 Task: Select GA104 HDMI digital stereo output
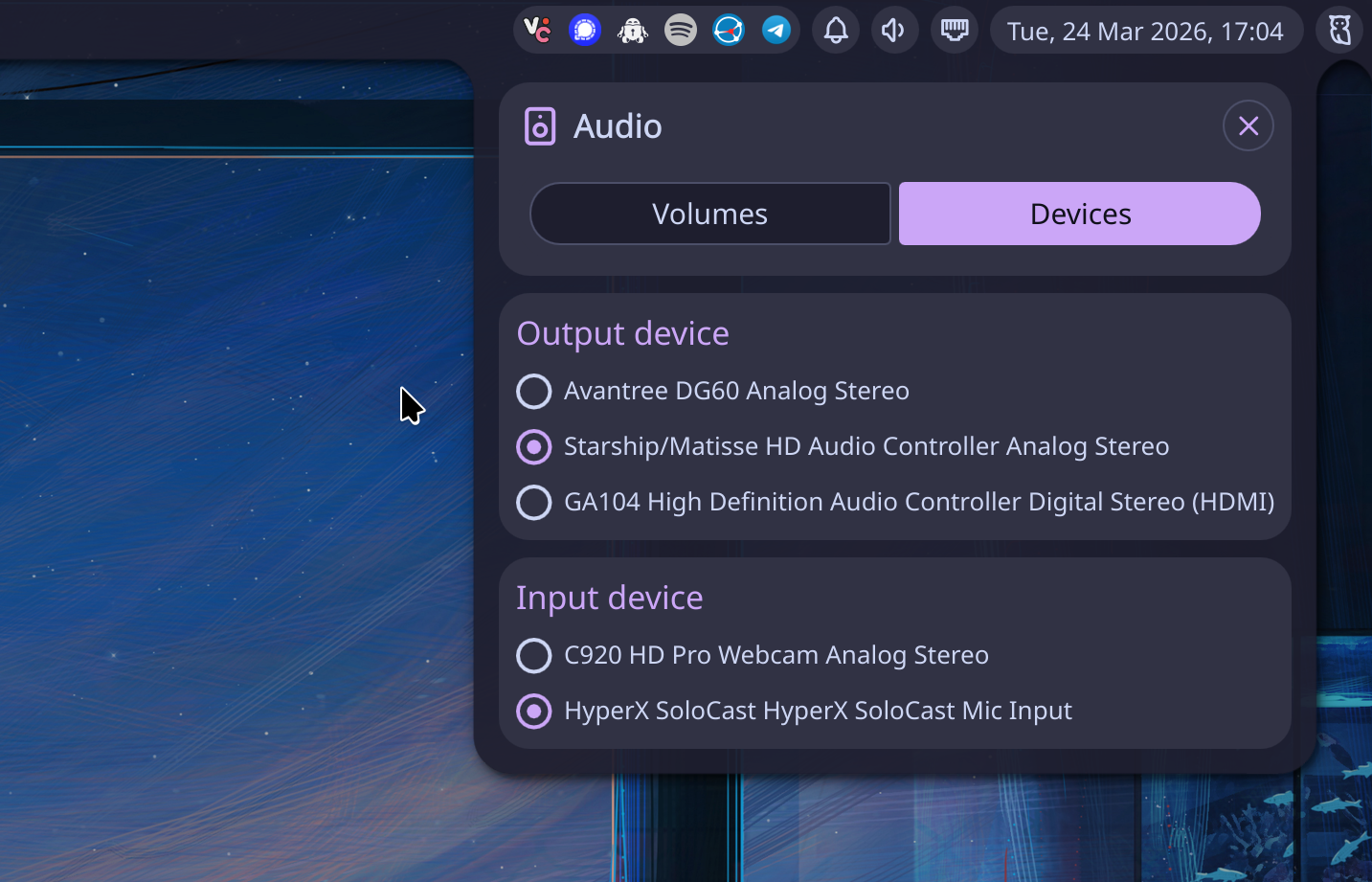click(x=534, y=502)
